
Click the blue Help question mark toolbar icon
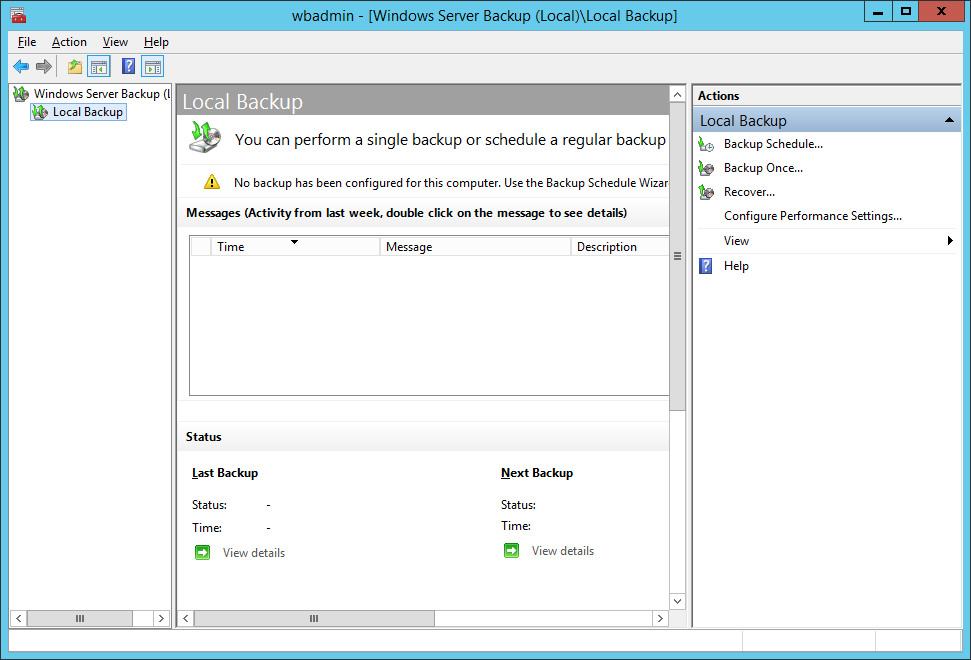click(x=128, y=67)
